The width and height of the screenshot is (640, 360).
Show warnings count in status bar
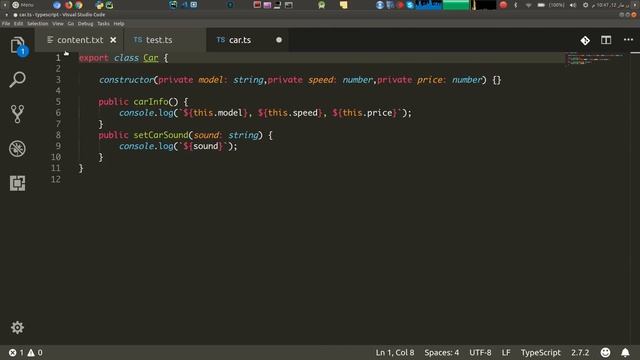coord(35,352)
